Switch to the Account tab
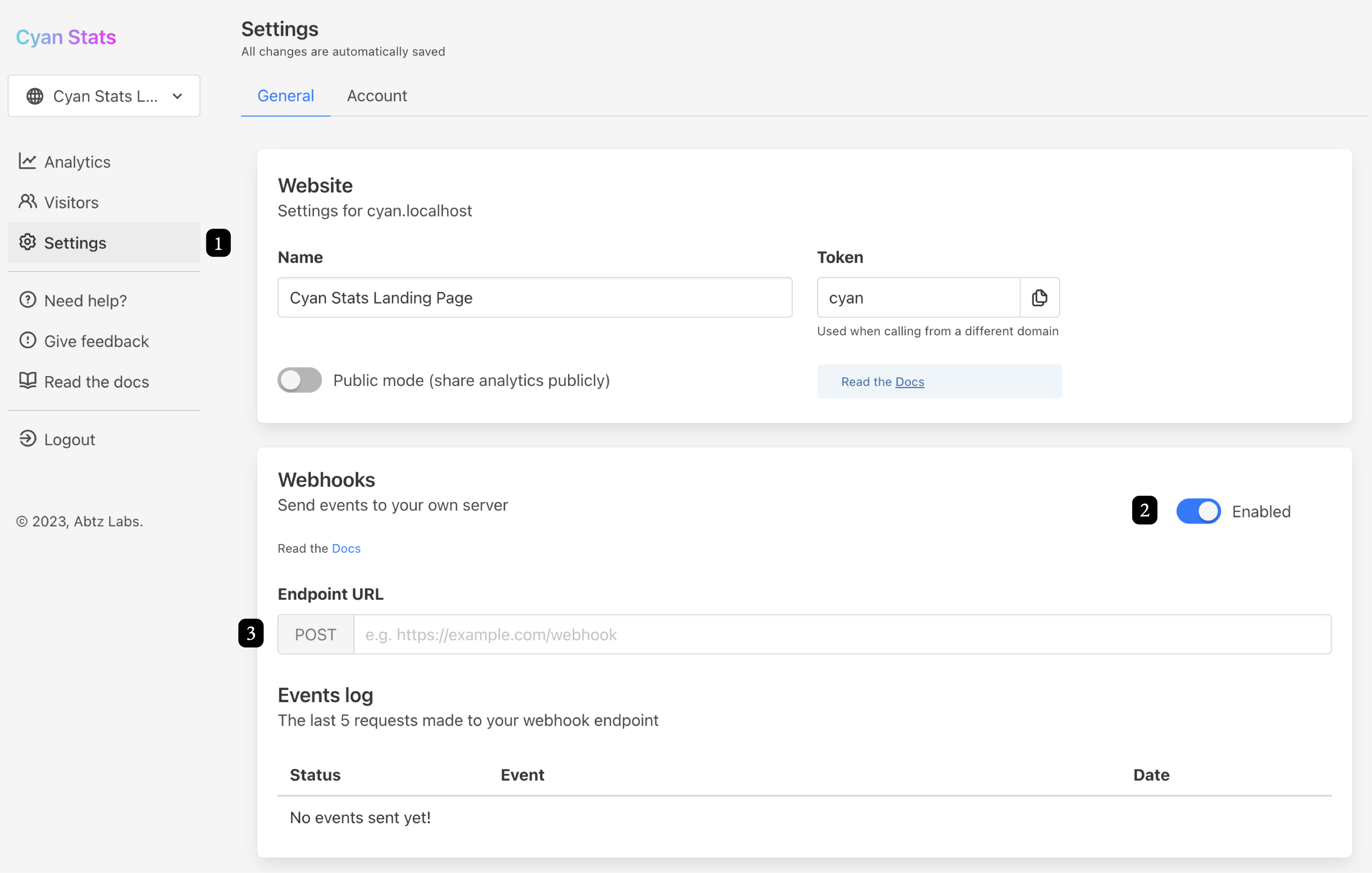 pos(377,96)
